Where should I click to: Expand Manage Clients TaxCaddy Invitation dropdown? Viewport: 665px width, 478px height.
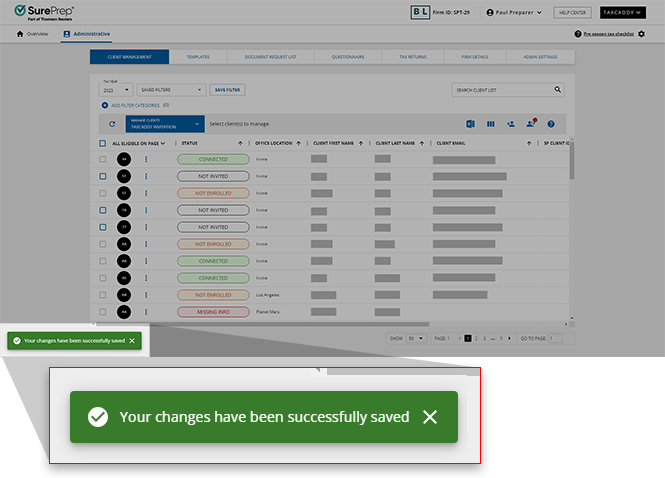pyautogui.click(x=165, y=124)
